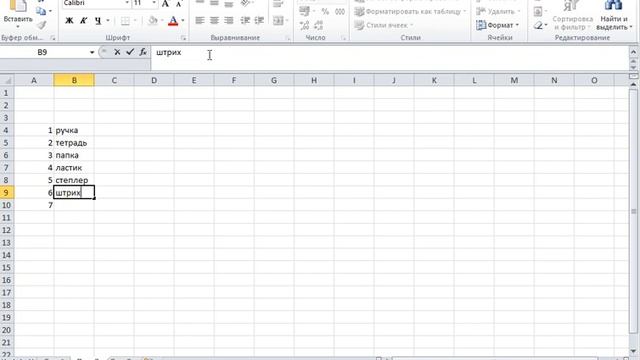Image resolution: width=640 pixels, height=360 pixels.
Task: Open the Calibri font name dropdown
Action: [x=127, y=3]
